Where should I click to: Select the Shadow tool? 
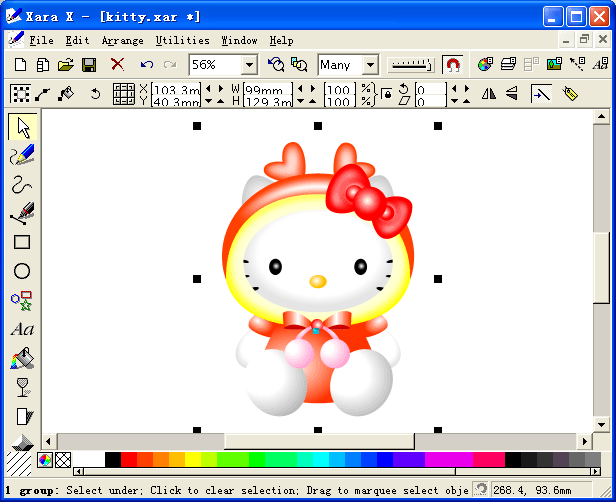pos(24,416)
